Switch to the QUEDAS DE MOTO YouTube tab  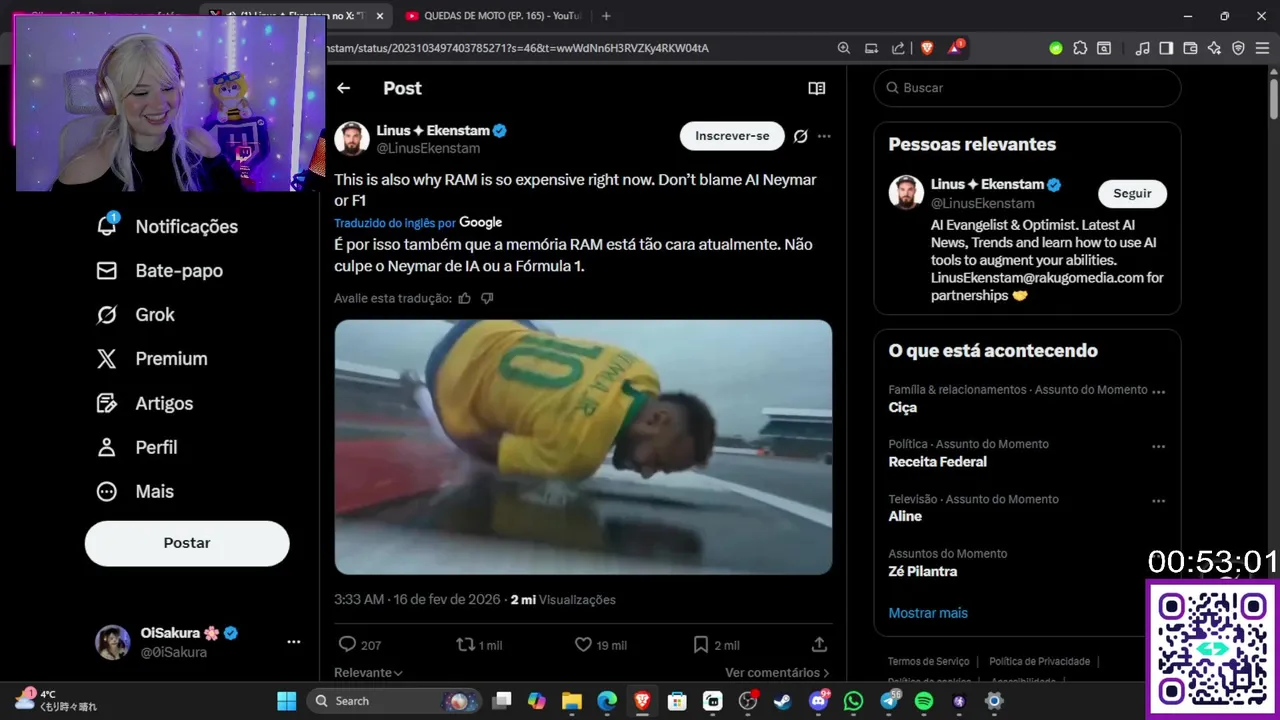493,16
